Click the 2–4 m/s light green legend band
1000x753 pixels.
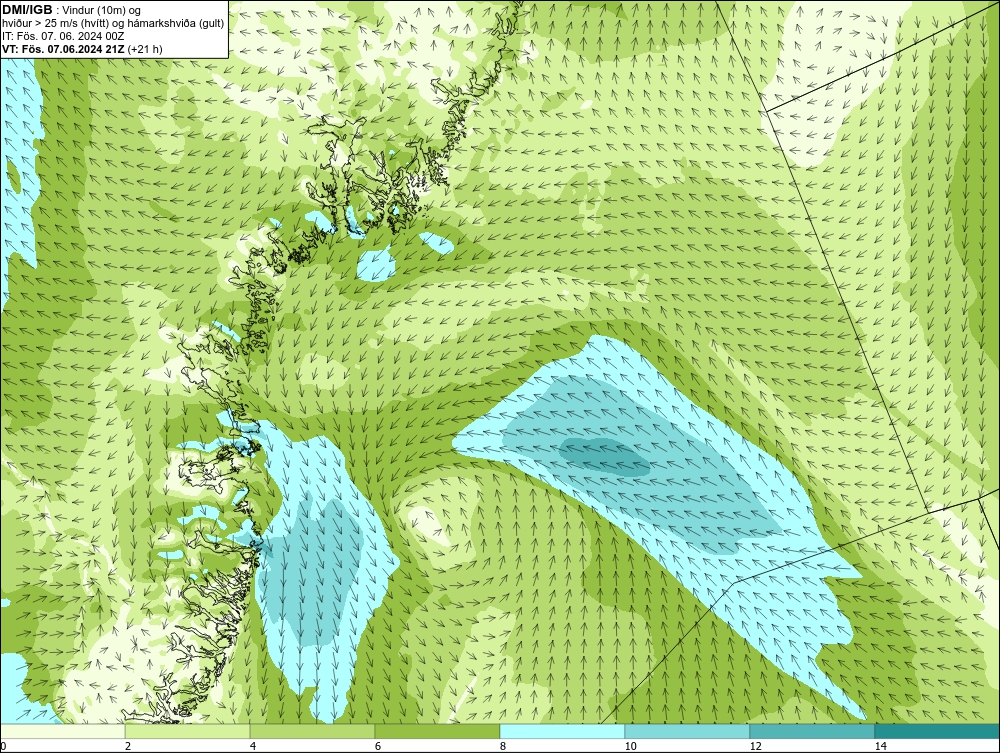tap(188, 731)
